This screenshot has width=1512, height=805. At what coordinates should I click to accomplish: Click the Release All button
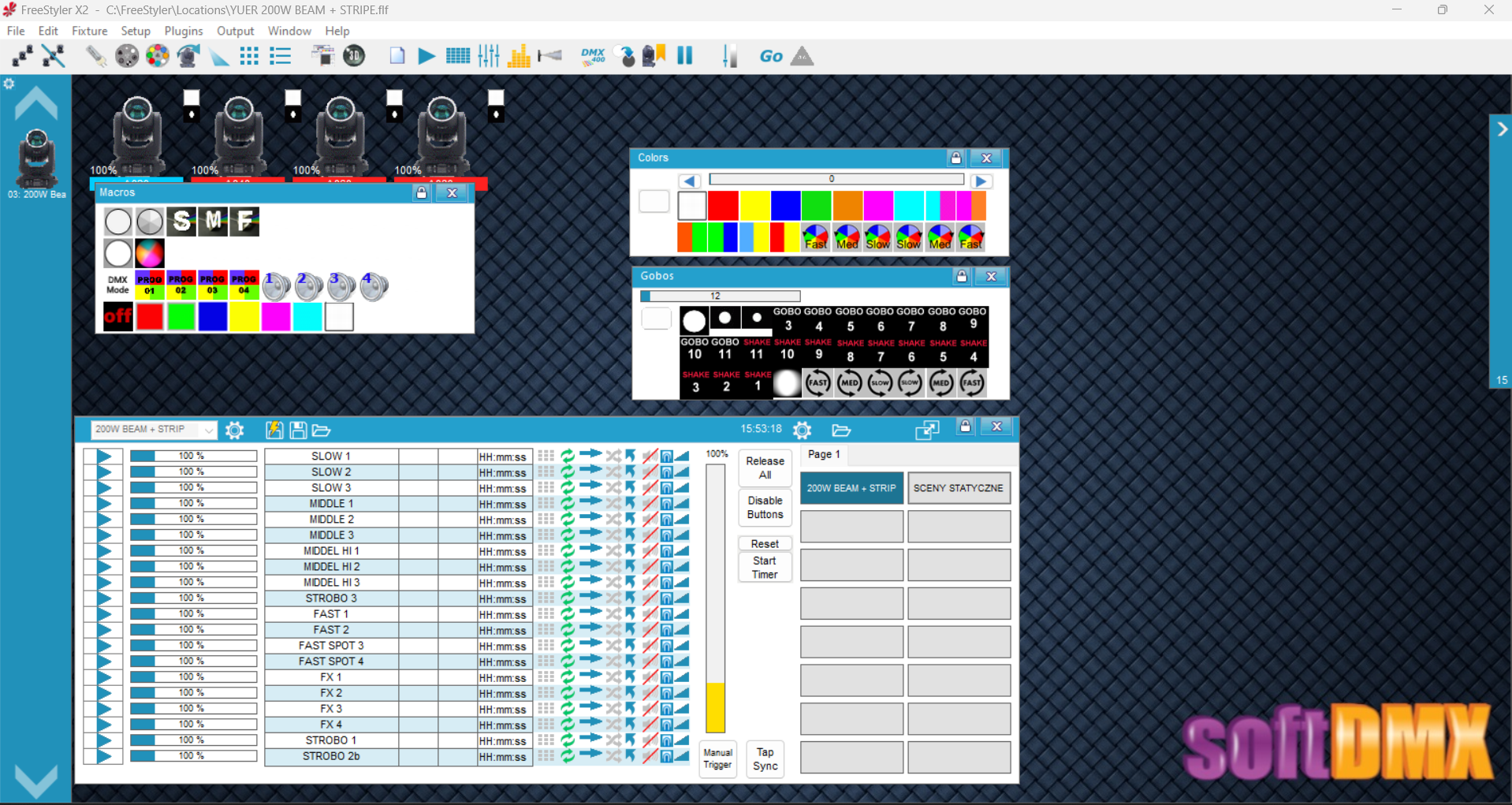tap(765, 468)
